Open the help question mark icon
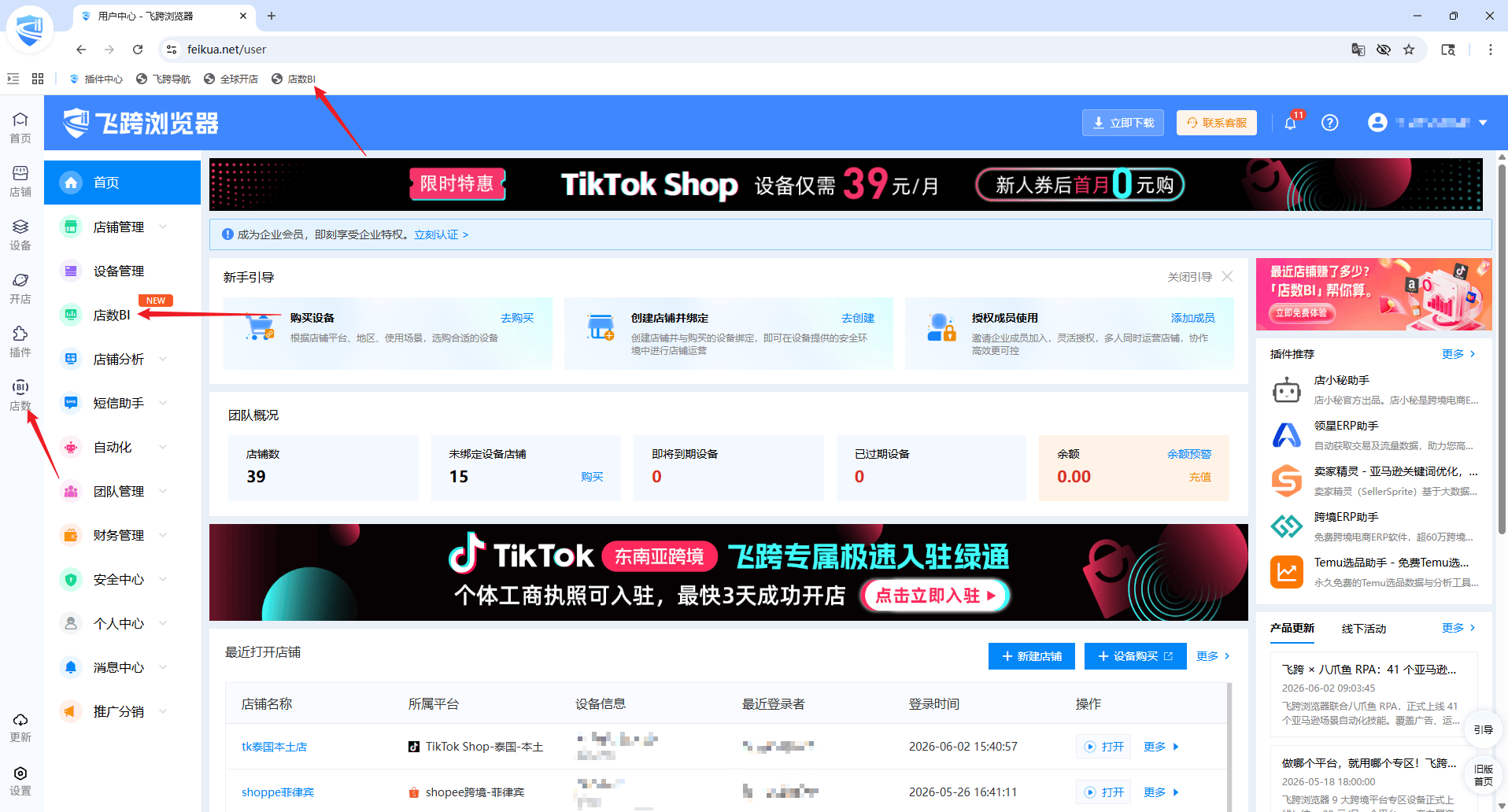The width and height of the screenshot is (1508, 812). coord(1330,123)
